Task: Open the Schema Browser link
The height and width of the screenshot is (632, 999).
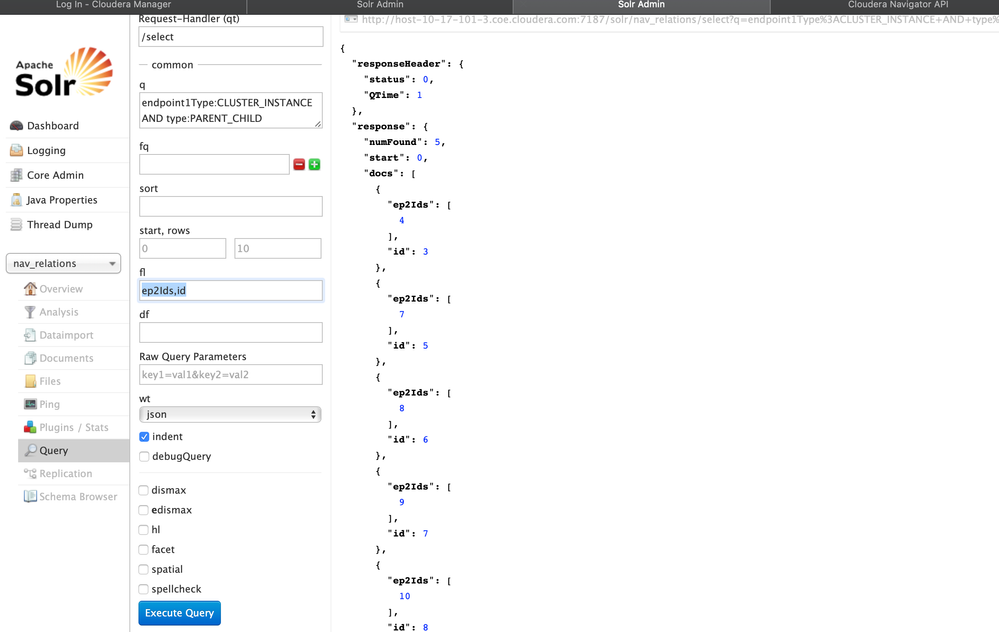Action: pos(78,496)
